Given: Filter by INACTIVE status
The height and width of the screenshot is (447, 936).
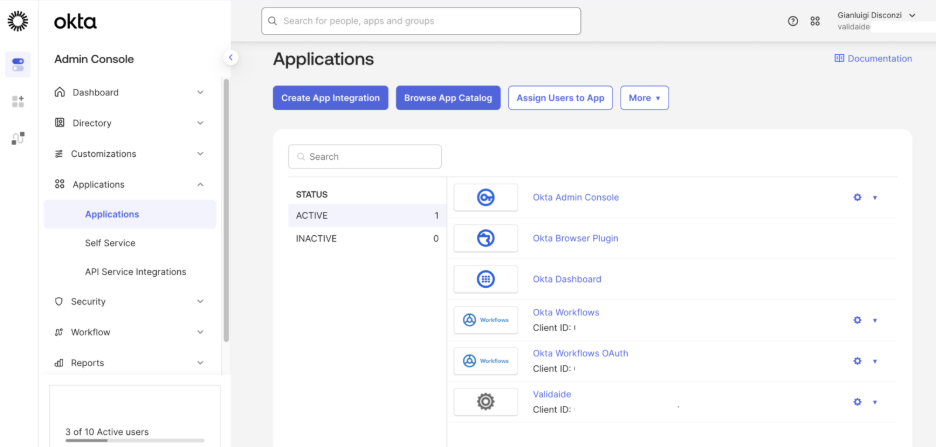Looking at the screenshot, I should [367, 239].
